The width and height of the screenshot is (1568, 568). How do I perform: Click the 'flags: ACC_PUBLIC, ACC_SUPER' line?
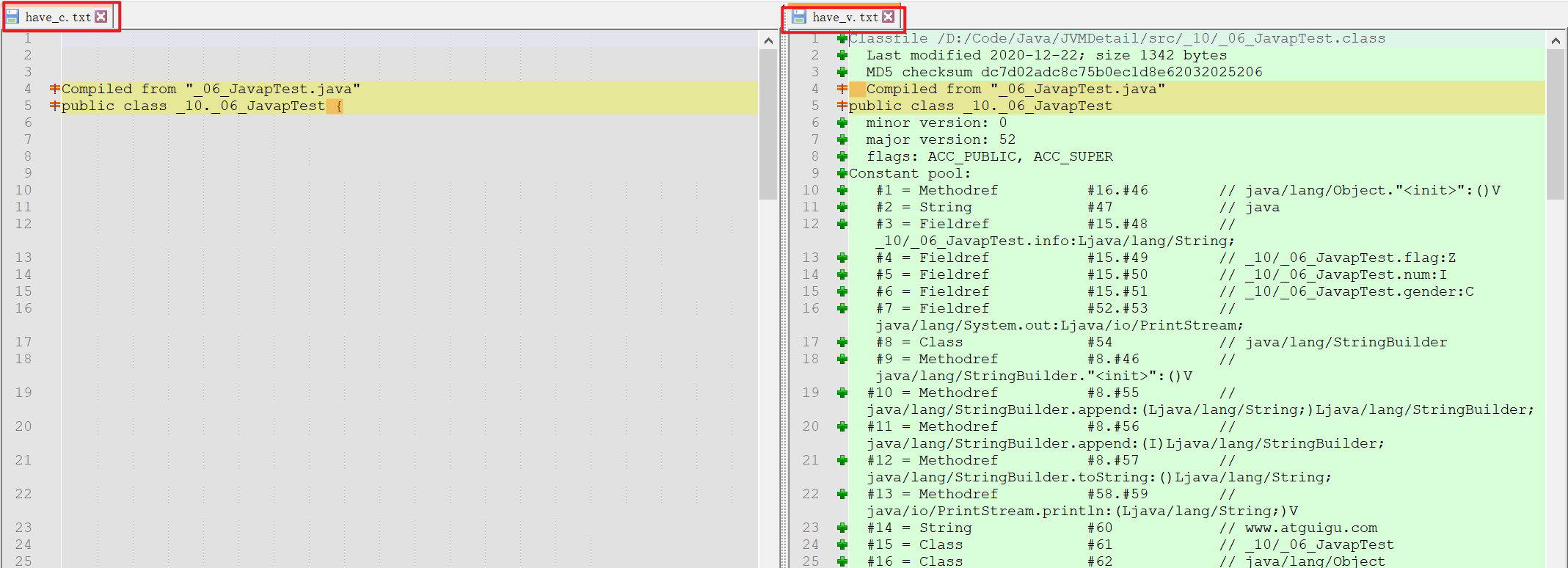pos(990,156)
